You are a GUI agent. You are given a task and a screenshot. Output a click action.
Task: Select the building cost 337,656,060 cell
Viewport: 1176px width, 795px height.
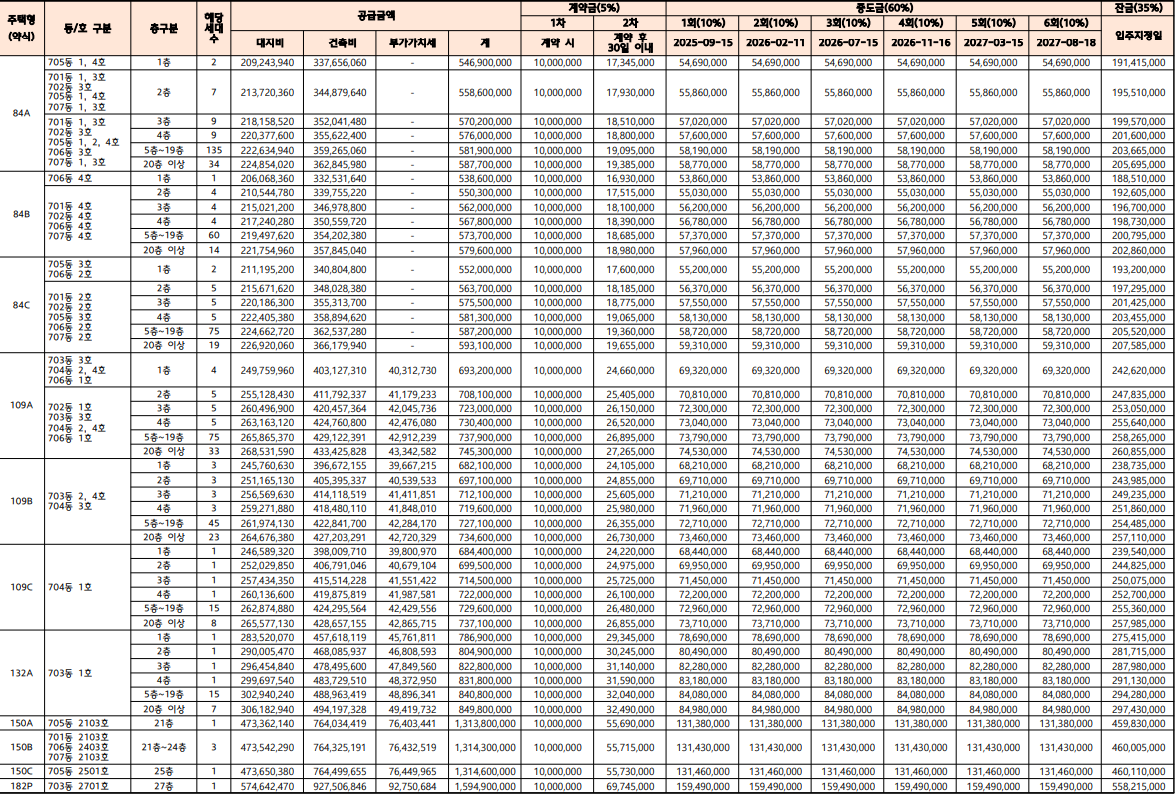tap(340, 62)
